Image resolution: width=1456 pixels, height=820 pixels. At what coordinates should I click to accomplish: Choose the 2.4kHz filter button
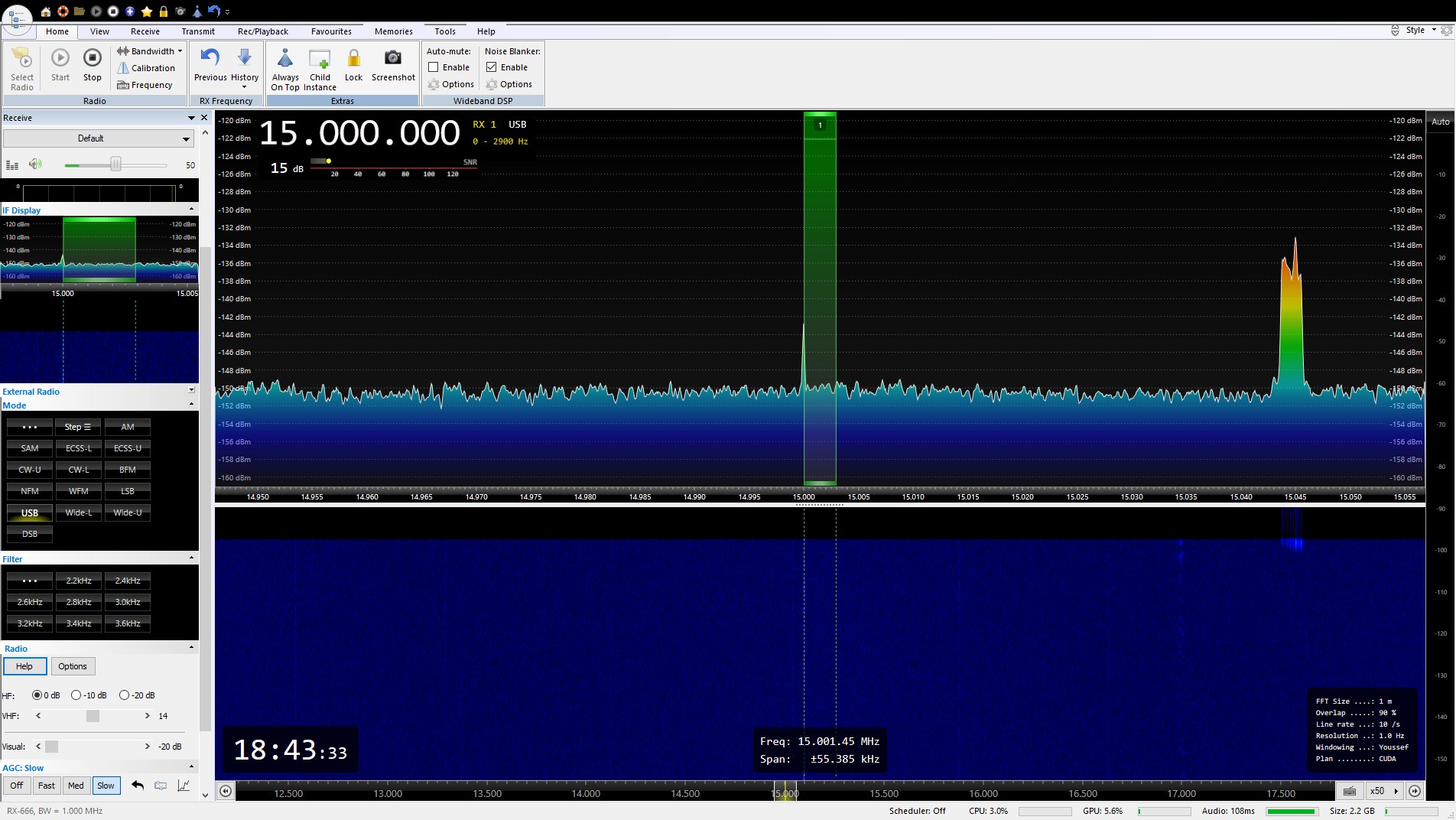coord(127,581)
